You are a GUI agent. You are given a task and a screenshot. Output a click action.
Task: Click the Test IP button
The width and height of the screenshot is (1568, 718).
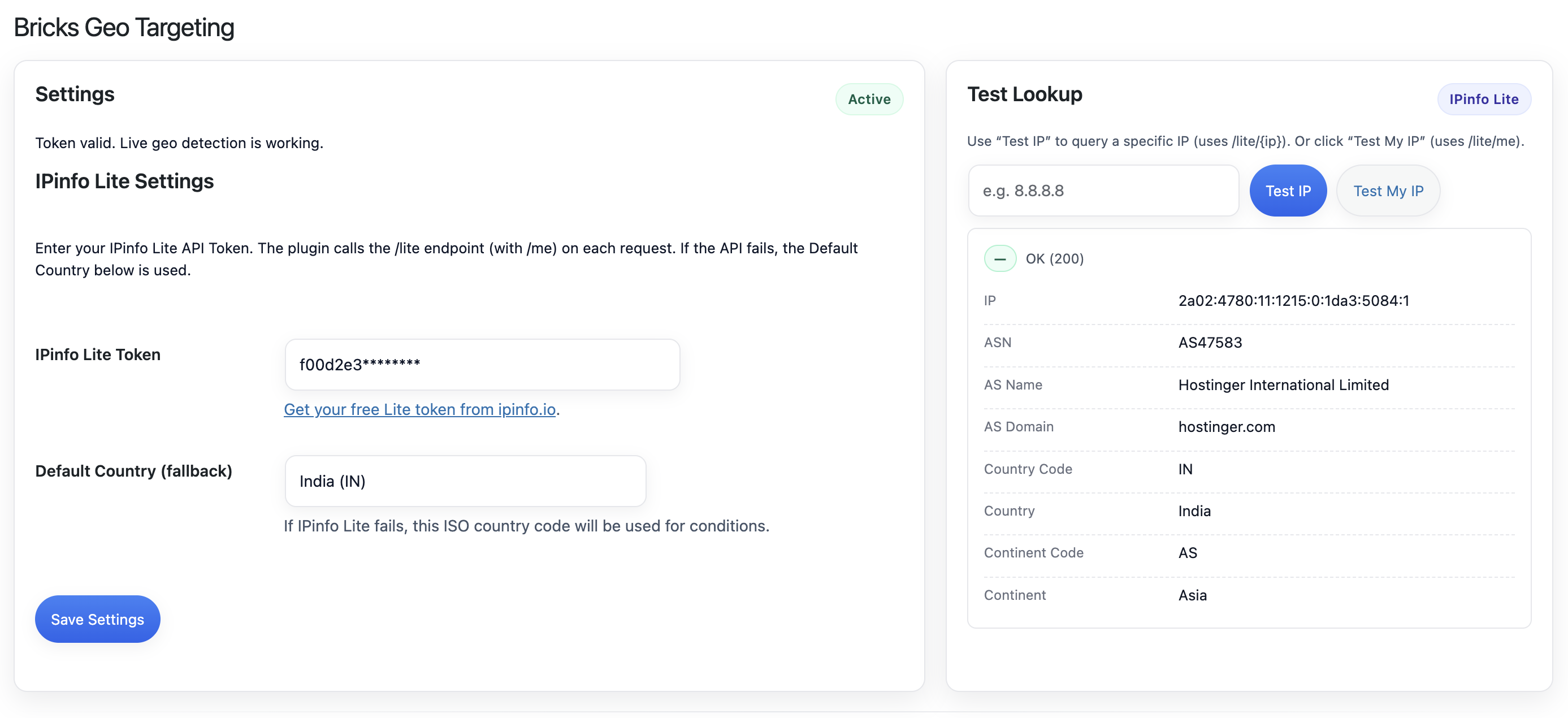[1288, 191]
